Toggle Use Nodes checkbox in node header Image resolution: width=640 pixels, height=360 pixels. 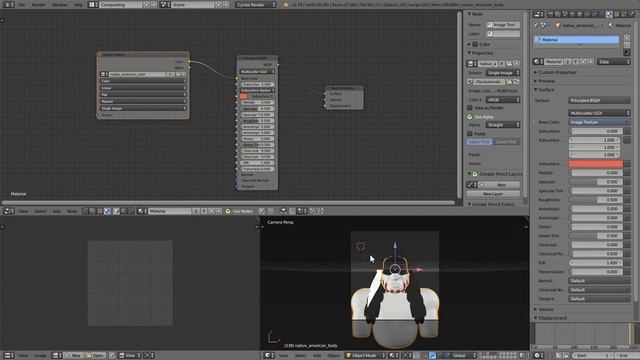228,211
